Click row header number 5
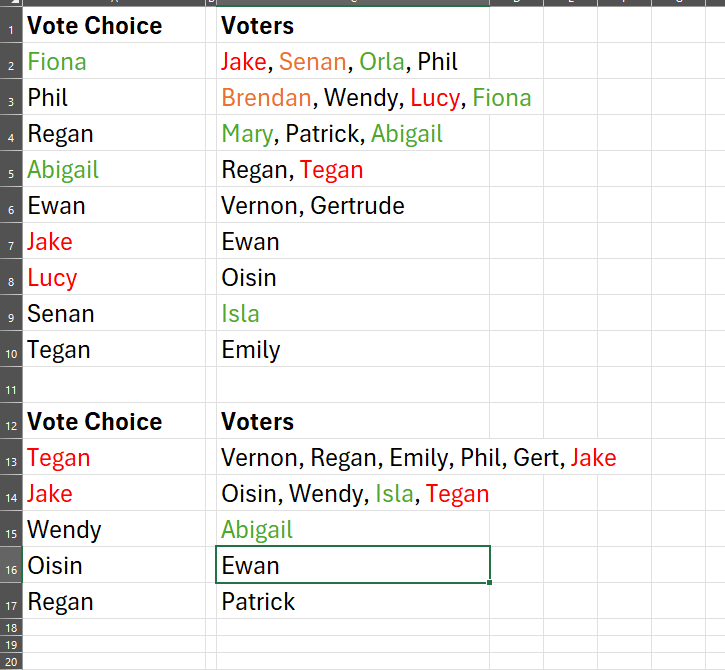The height and width of the screenshot is (670, 725). [11, 169]
